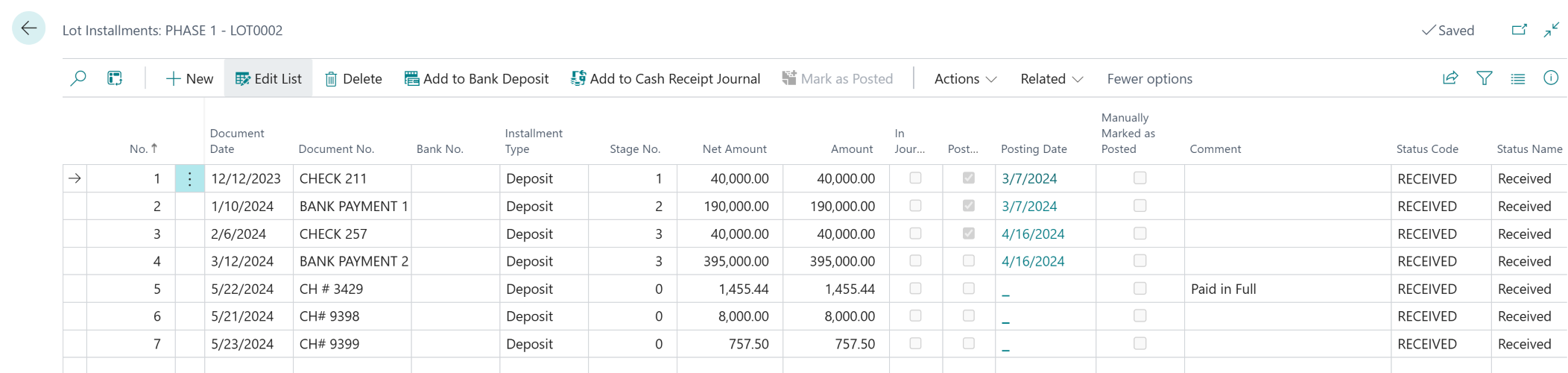The height and width of the screenshot is (373, 1568).
Task: Toggle the list view layout icon
Action: 1518,78
